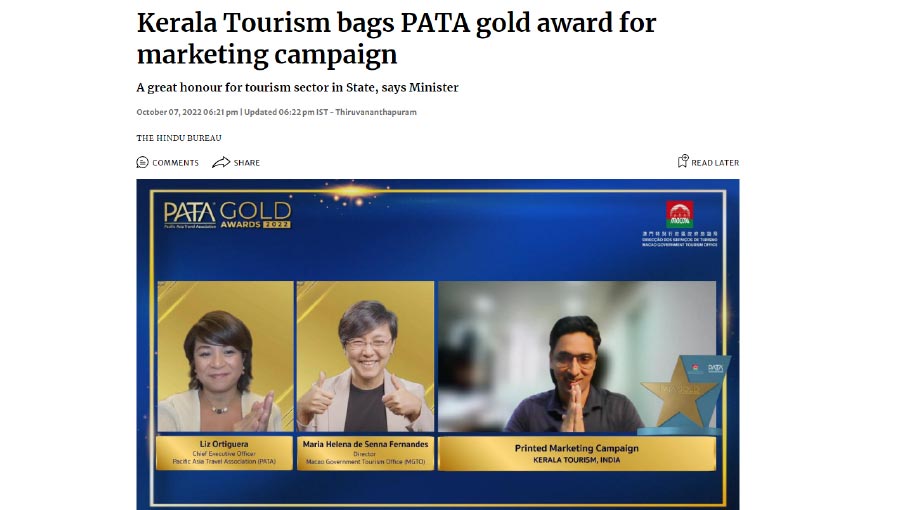Click the PATA Gold Awards 2022 logo
Image resolution: width=907 pixels, height=510 pixels.
pos(227,215)
